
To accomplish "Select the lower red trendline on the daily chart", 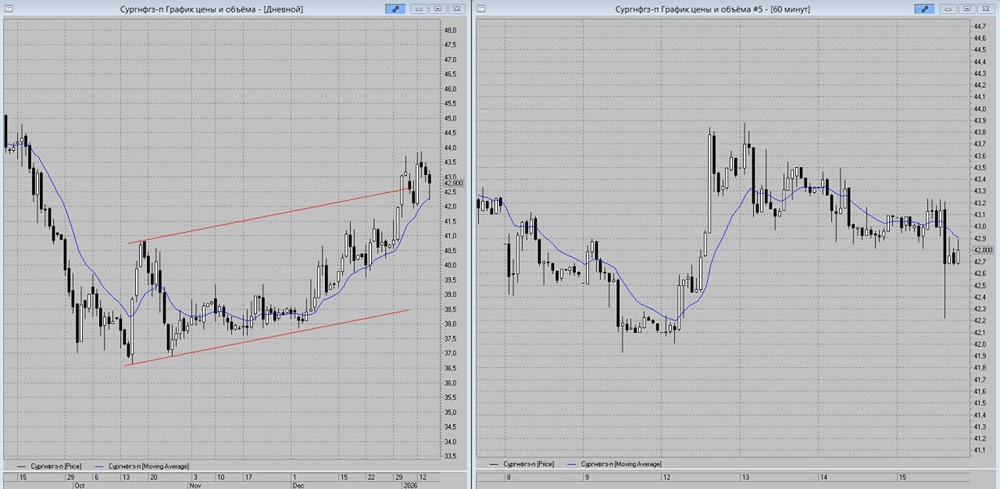I will pos(268,338).
